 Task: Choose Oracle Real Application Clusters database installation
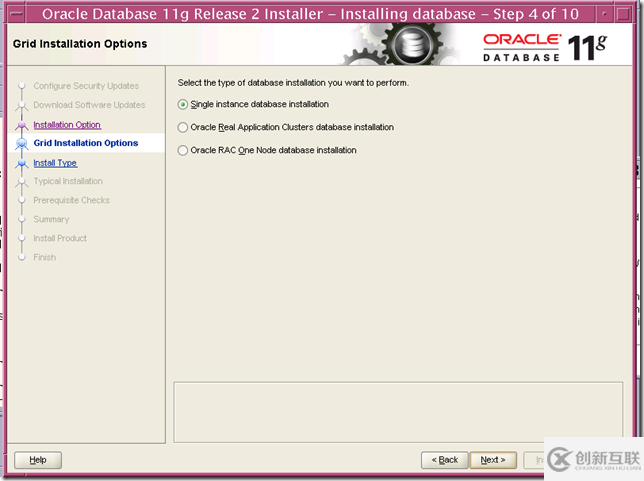click(x=285, y=127)
